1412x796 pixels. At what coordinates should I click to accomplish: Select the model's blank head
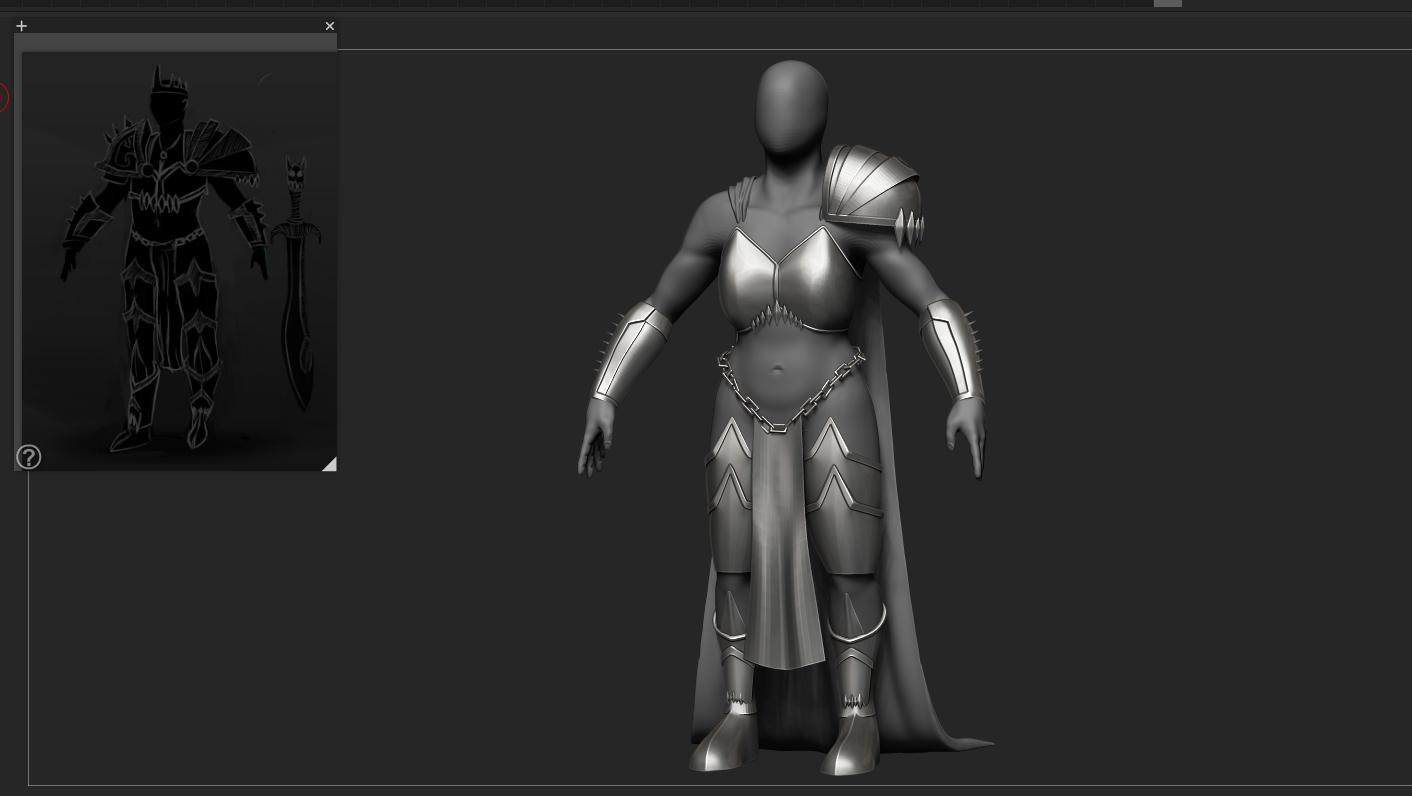(792, 107)
